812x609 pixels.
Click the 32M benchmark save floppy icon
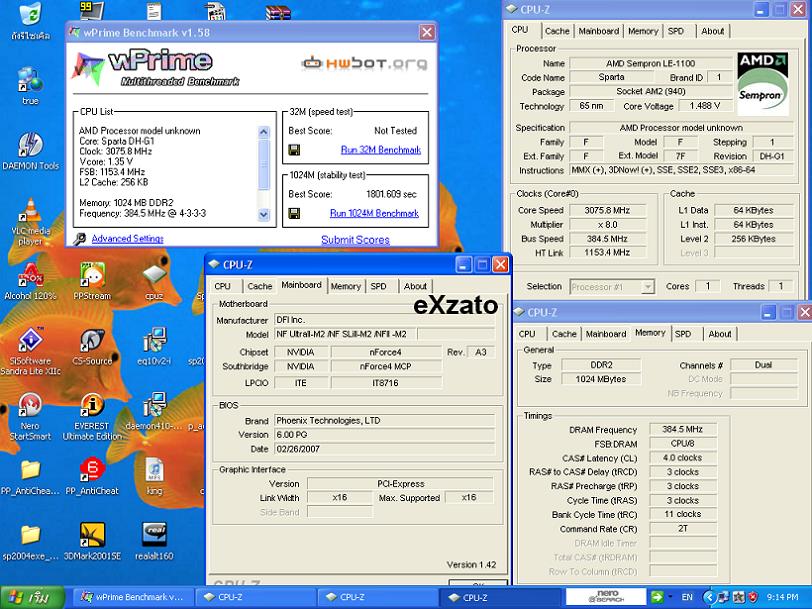pyautogui.click(x=294, y=150)
